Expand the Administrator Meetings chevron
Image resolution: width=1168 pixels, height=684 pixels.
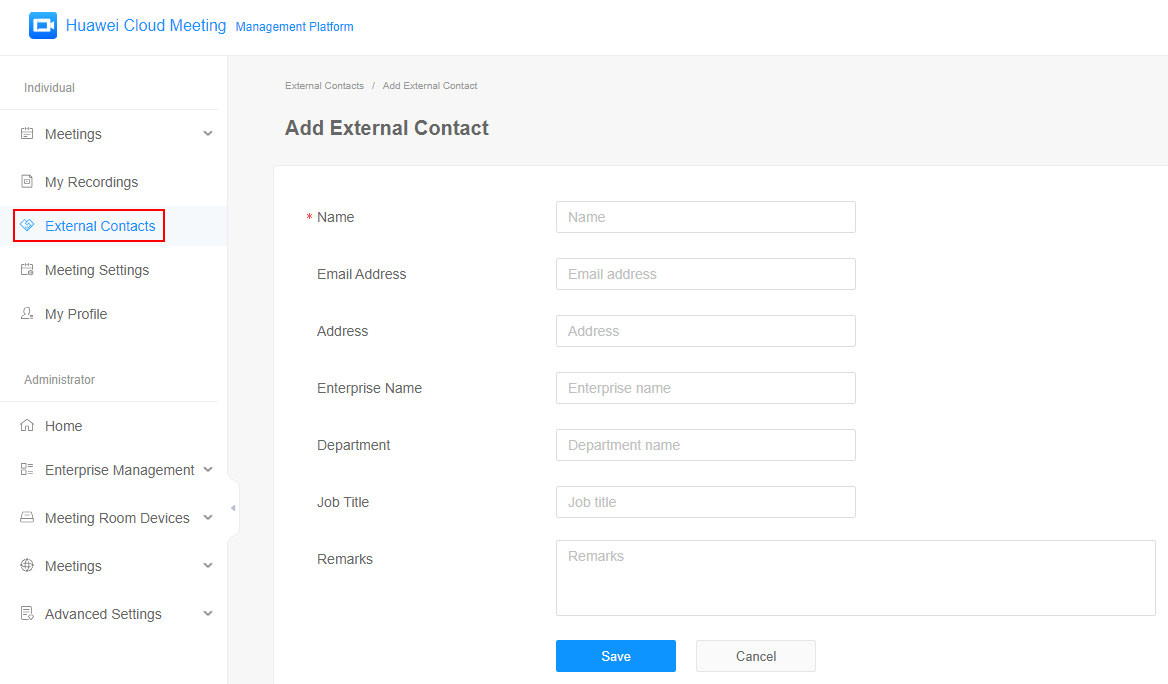(208, 566)
